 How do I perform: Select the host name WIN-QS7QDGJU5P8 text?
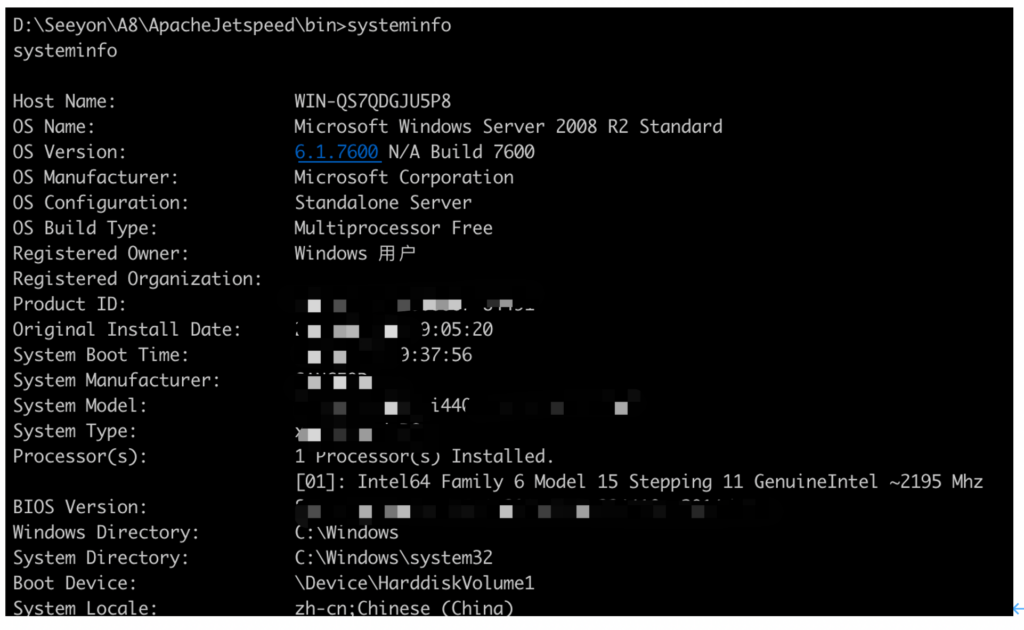372,101
